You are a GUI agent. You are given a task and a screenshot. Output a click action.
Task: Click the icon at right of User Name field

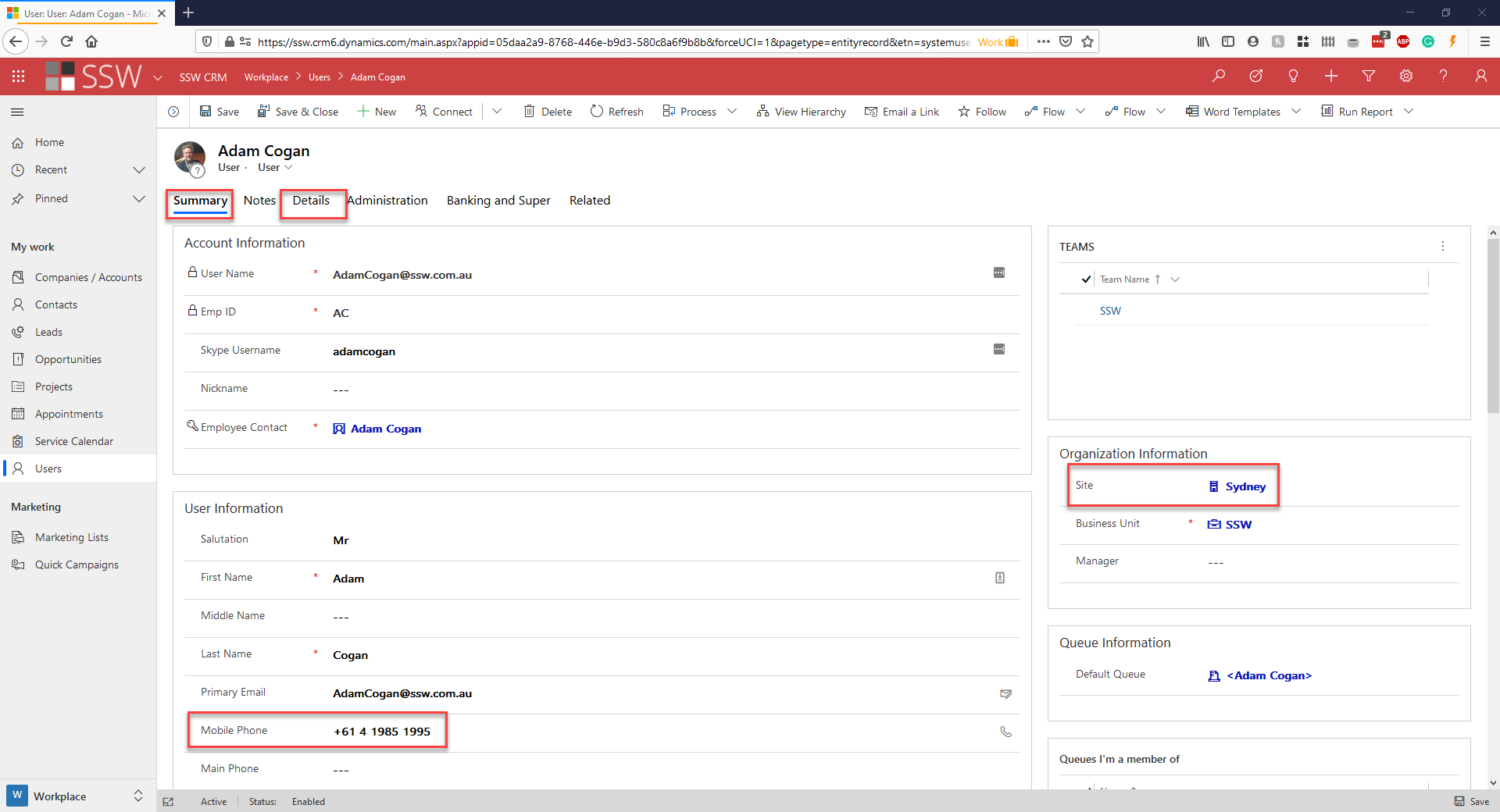pos(998,272)
